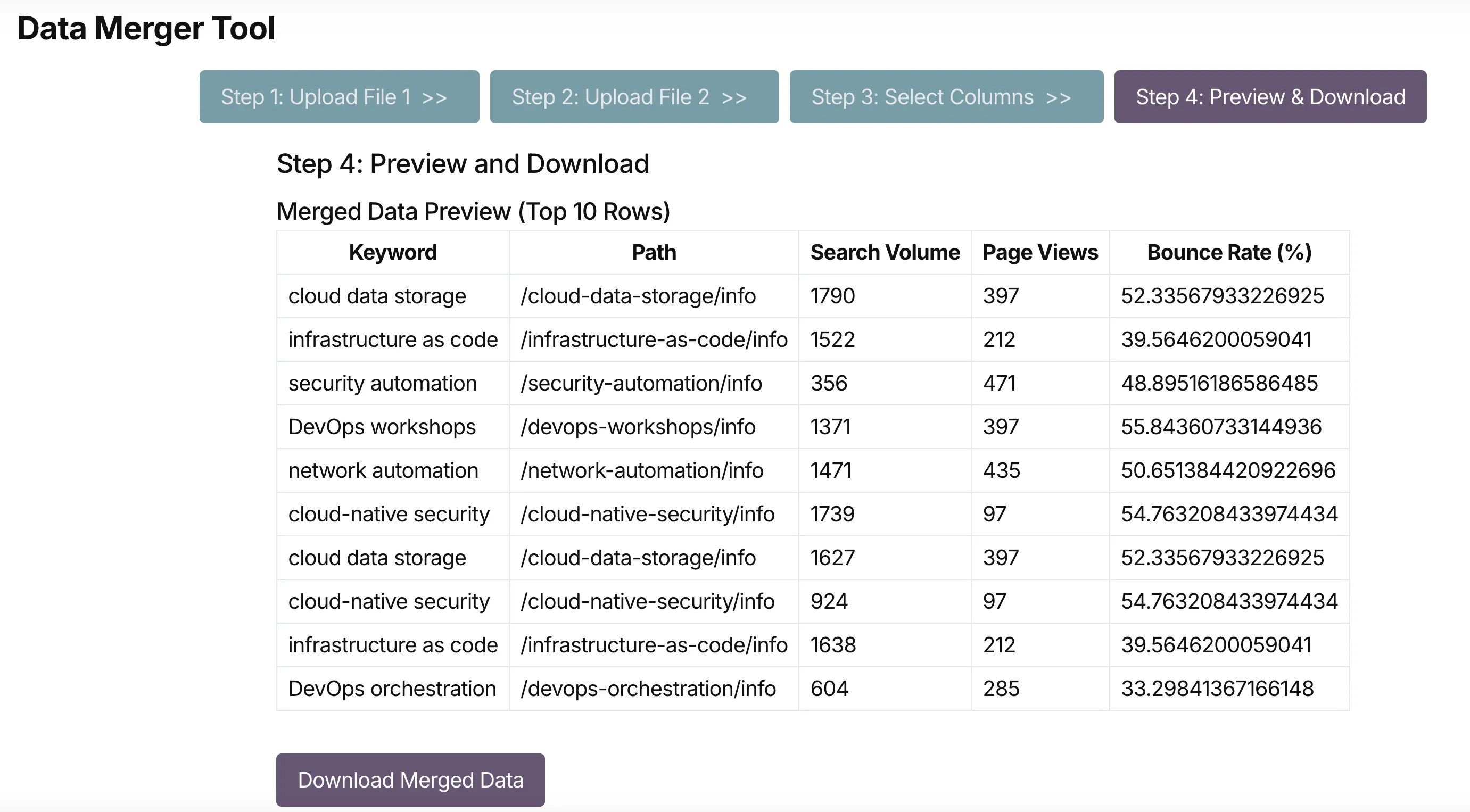Click the 'Step 4: Preview and Download' heading

tap(463, 164)
